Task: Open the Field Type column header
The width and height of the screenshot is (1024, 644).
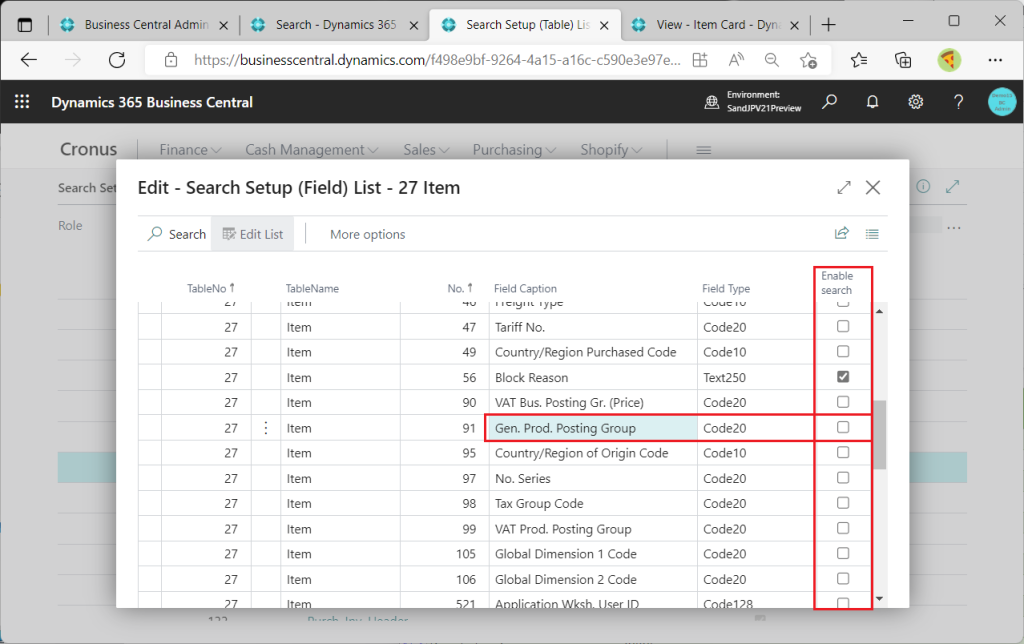Action: pyautogui.click(x=726, y=288)
